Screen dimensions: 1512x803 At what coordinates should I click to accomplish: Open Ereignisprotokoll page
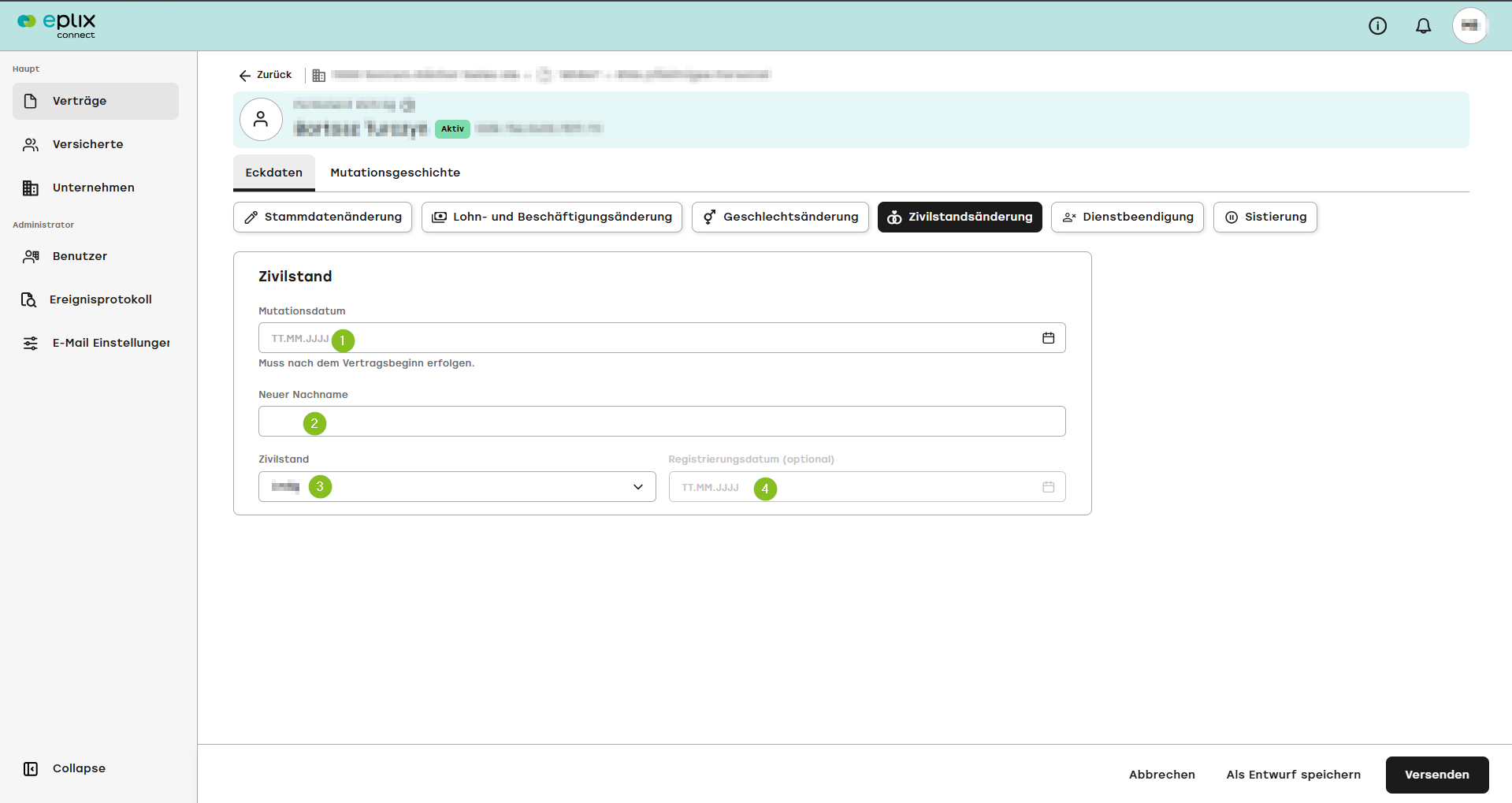click(95, 299)
